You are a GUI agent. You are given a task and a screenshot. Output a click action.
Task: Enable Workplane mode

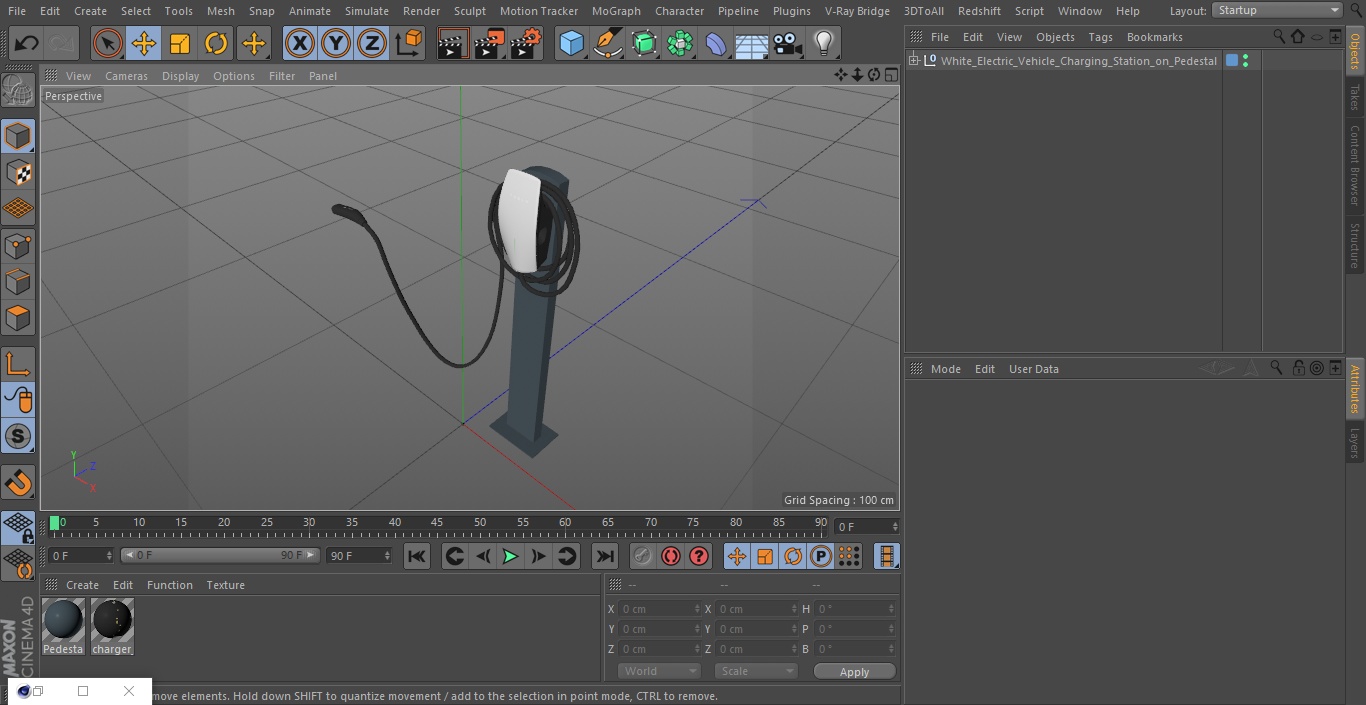18,209
